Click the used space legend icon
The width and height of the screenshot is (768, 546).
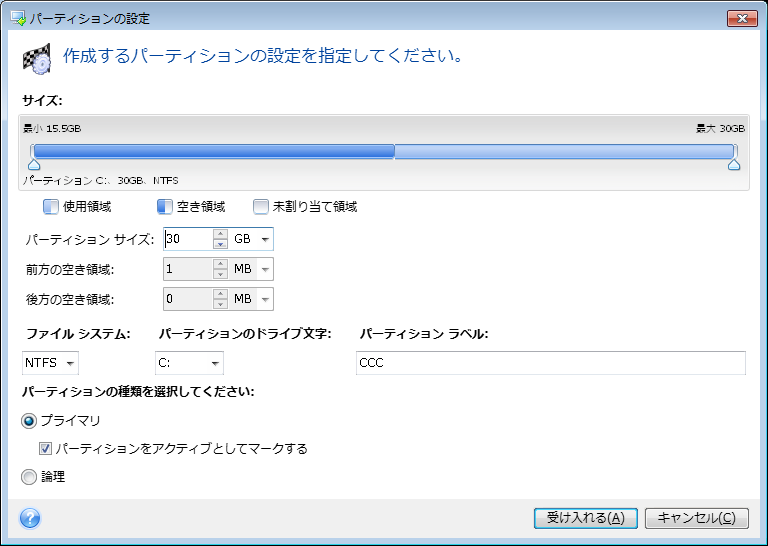coord(51,207)
